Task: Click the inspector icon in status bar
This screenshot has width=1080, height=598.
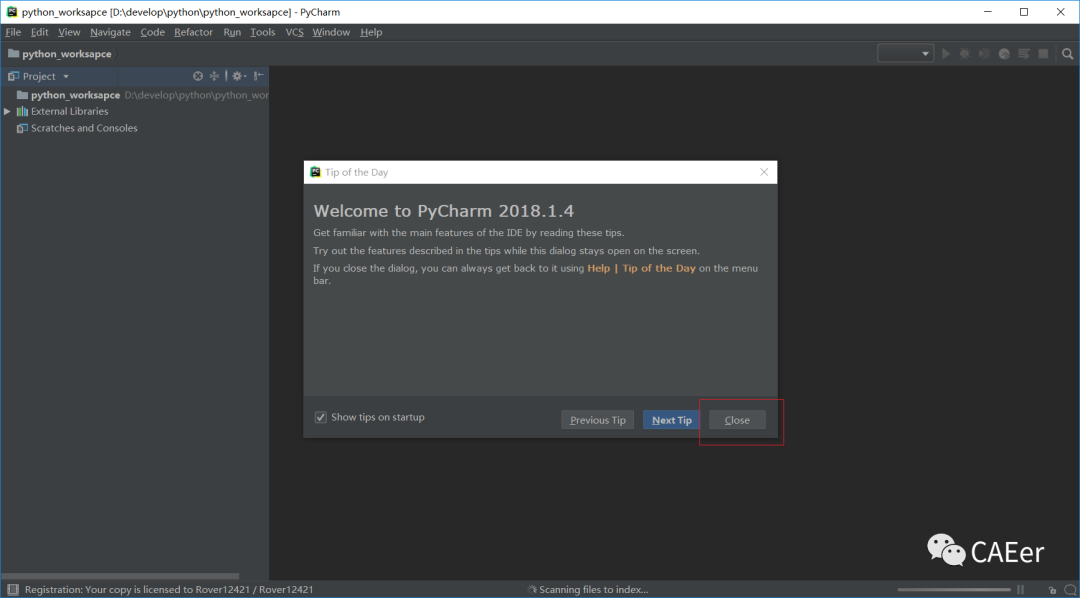Action: (x=1070, y=590)
